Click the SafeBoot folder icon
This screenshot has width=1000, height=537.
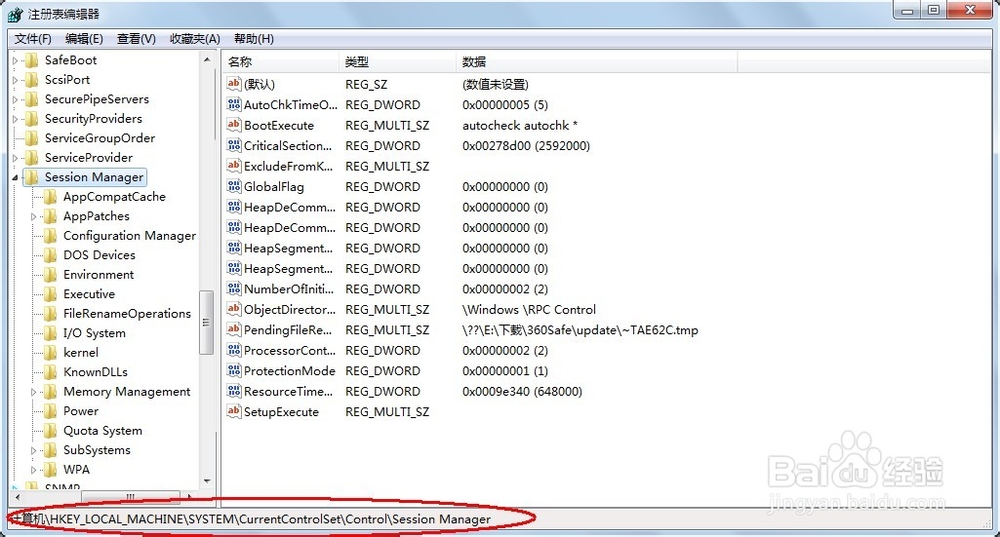coord(31,61)
